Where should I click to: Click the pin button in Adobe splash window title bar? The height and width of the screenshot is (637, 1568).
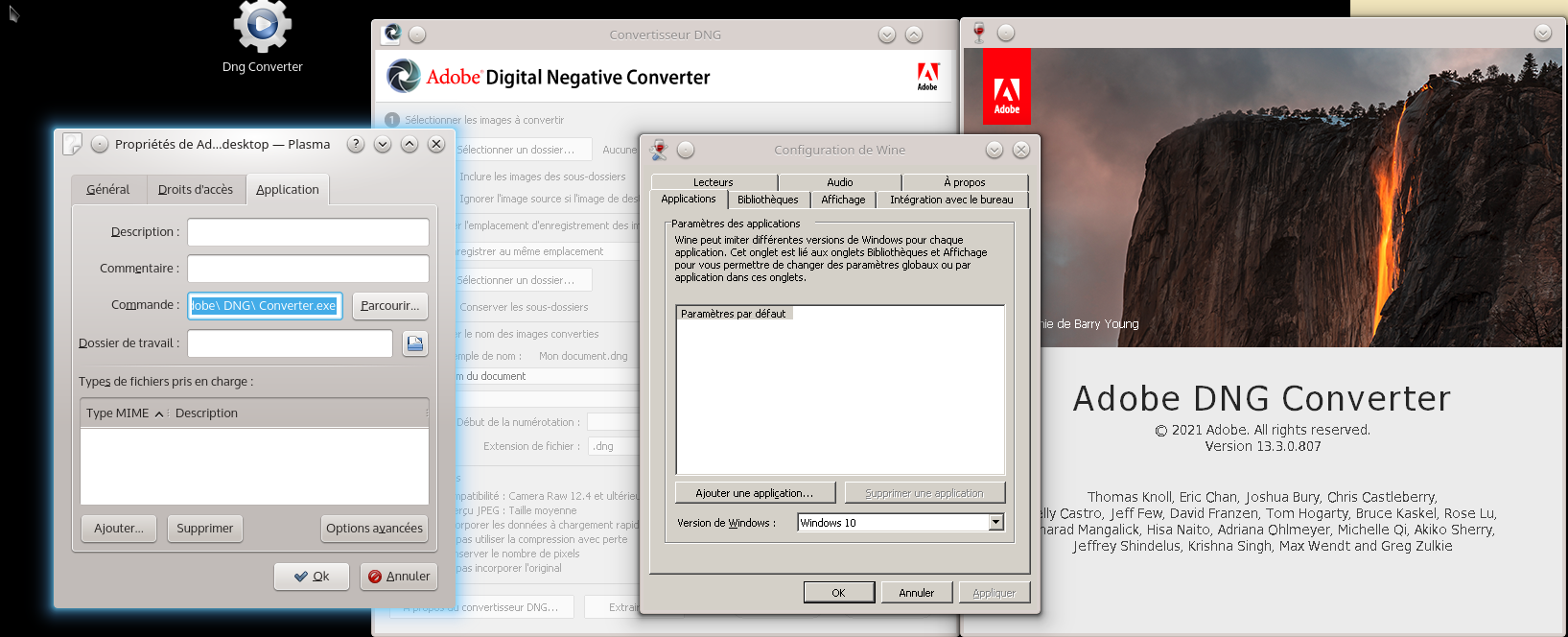1006,33
